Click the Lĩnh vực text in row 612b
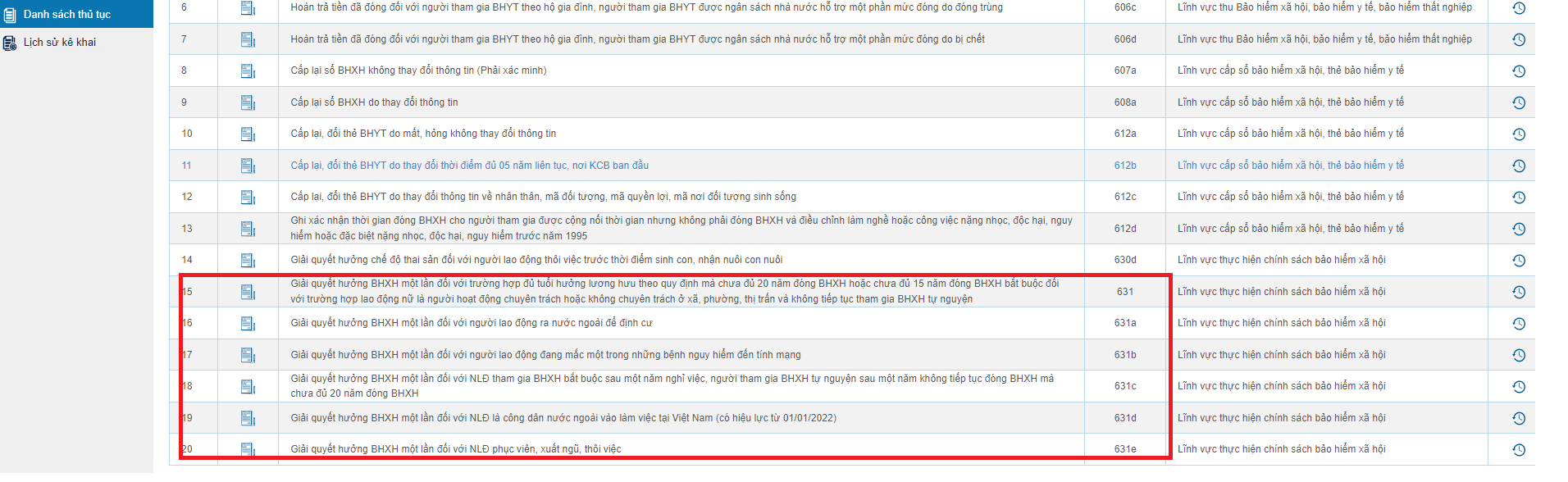 1290,166
